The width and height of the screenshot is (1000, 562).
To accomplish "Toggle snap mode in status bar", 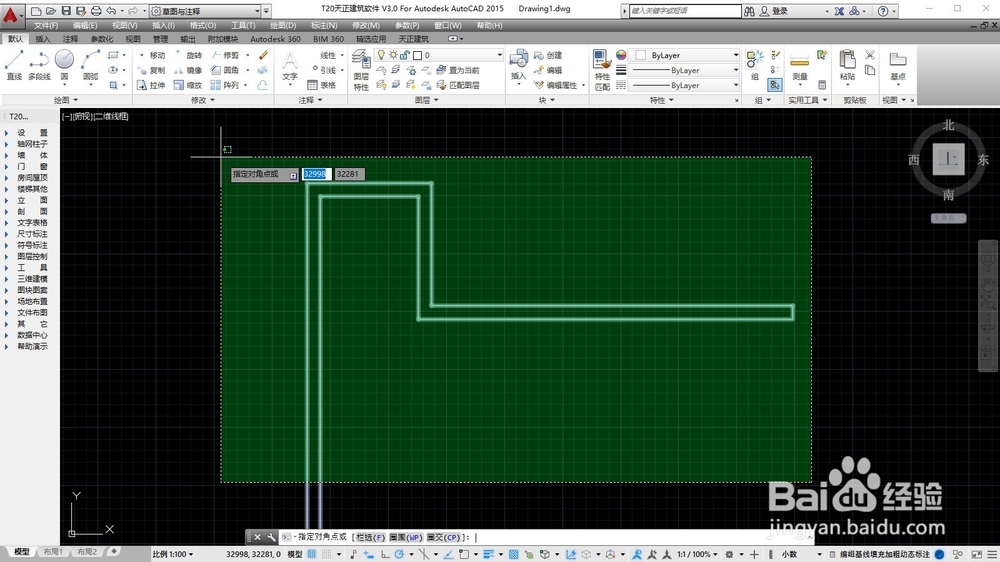I will pos(327,554).
